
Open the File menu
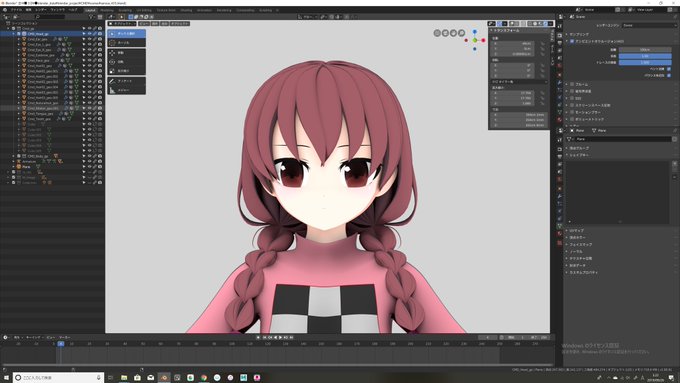click(16, 10)
